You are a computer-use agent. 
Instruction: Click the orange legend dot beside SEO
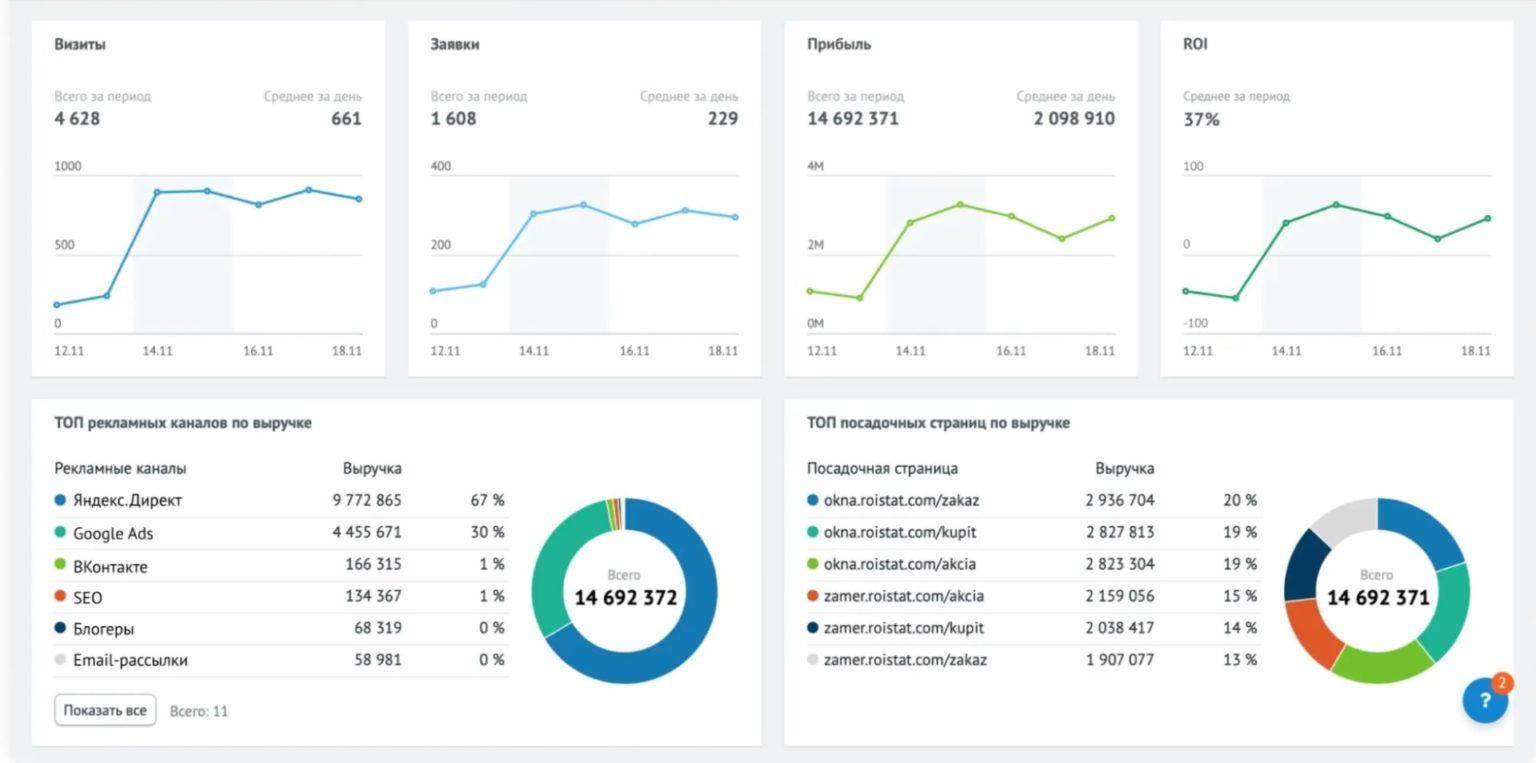tap(61, 598)
